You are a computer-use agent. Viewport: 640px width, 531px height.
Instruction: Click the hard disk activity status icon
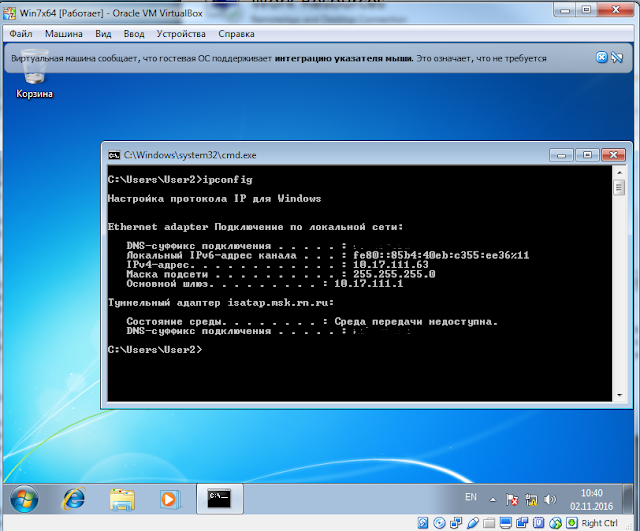tap(423, 523)
